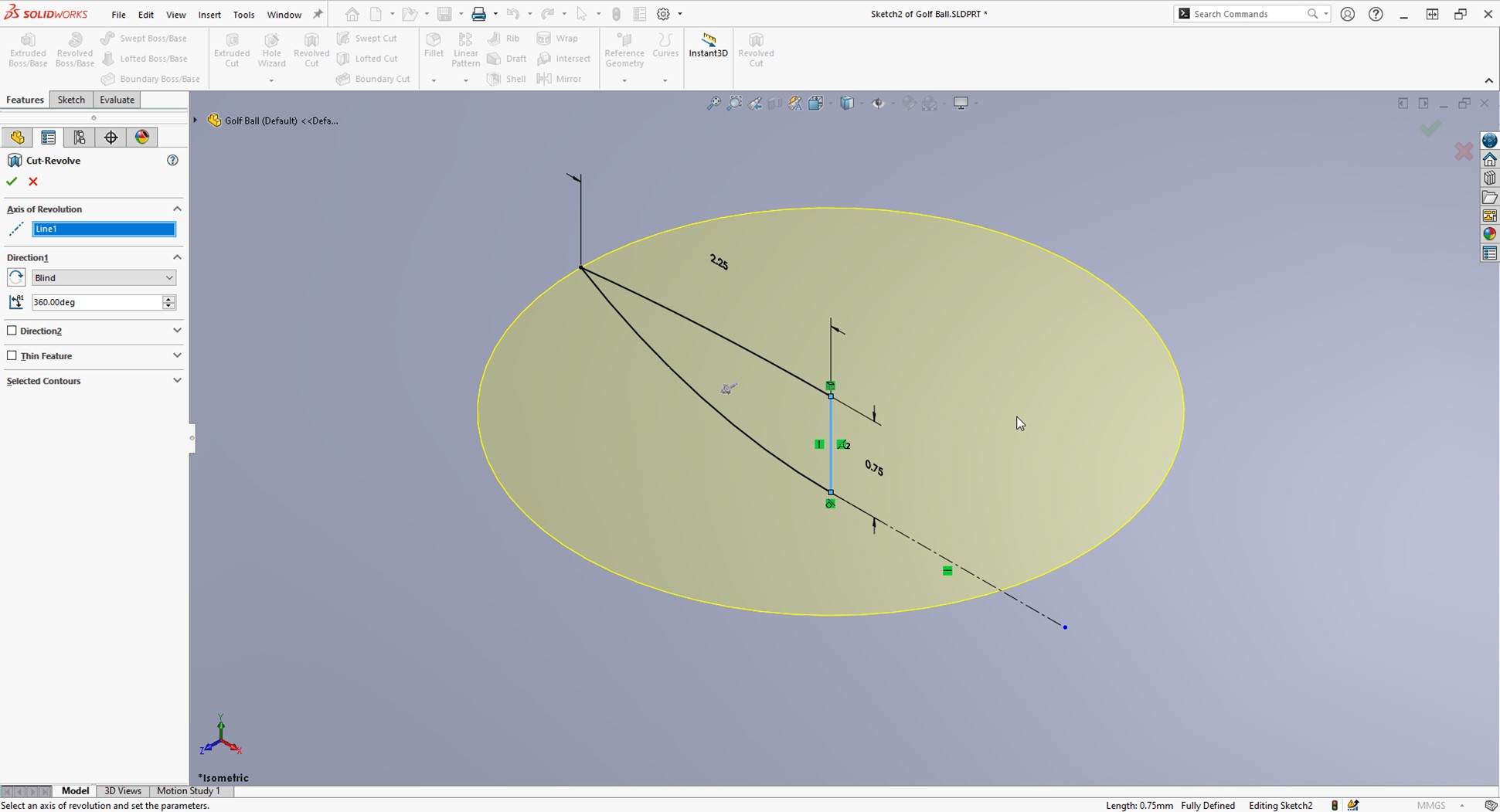Open the Reference Geometry tool
Viewport: 1500px width, 812px height.
click(624, 49)
